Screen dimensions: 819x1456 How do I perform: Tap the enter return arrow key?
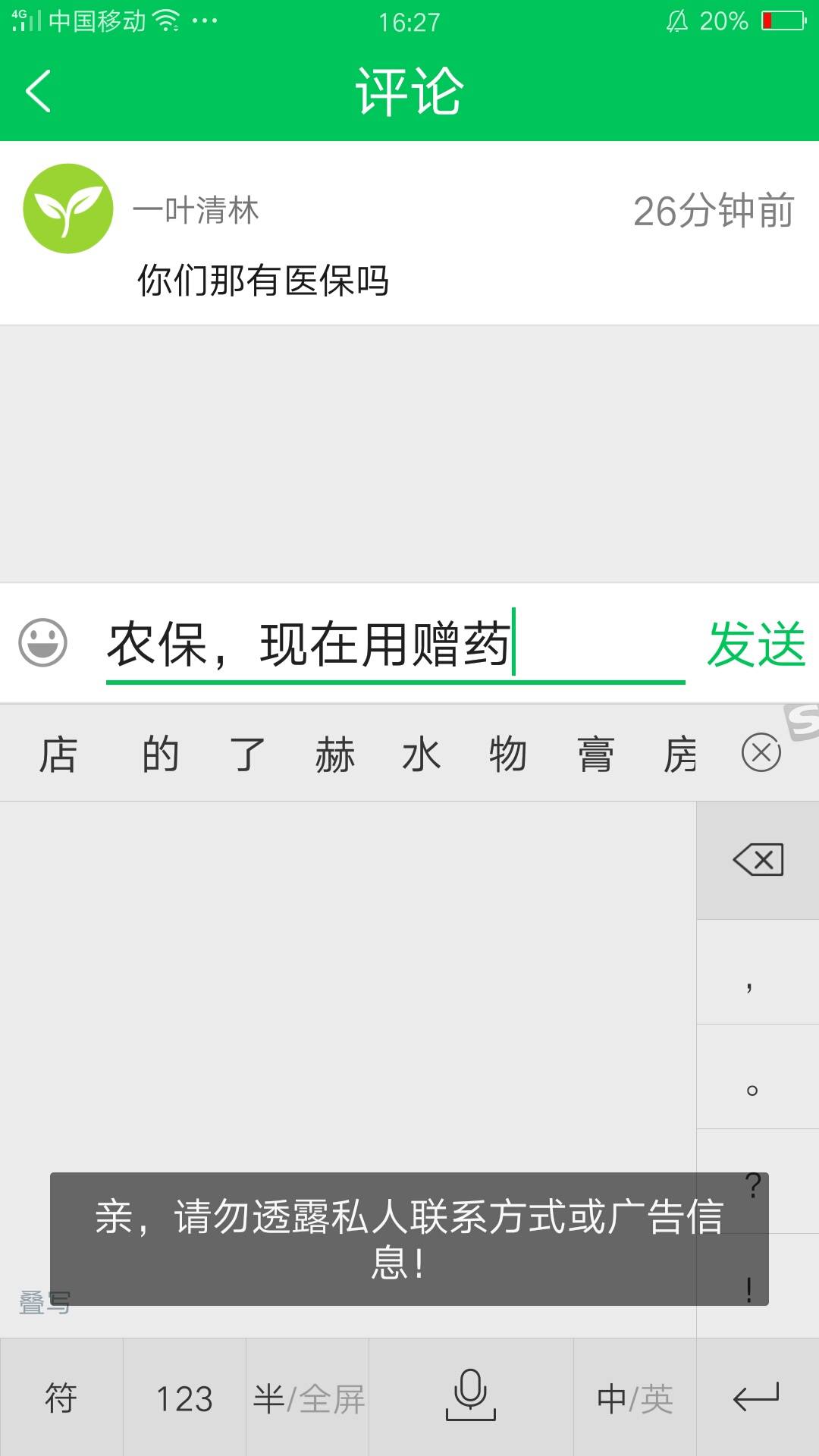[x=758, y=1397]
